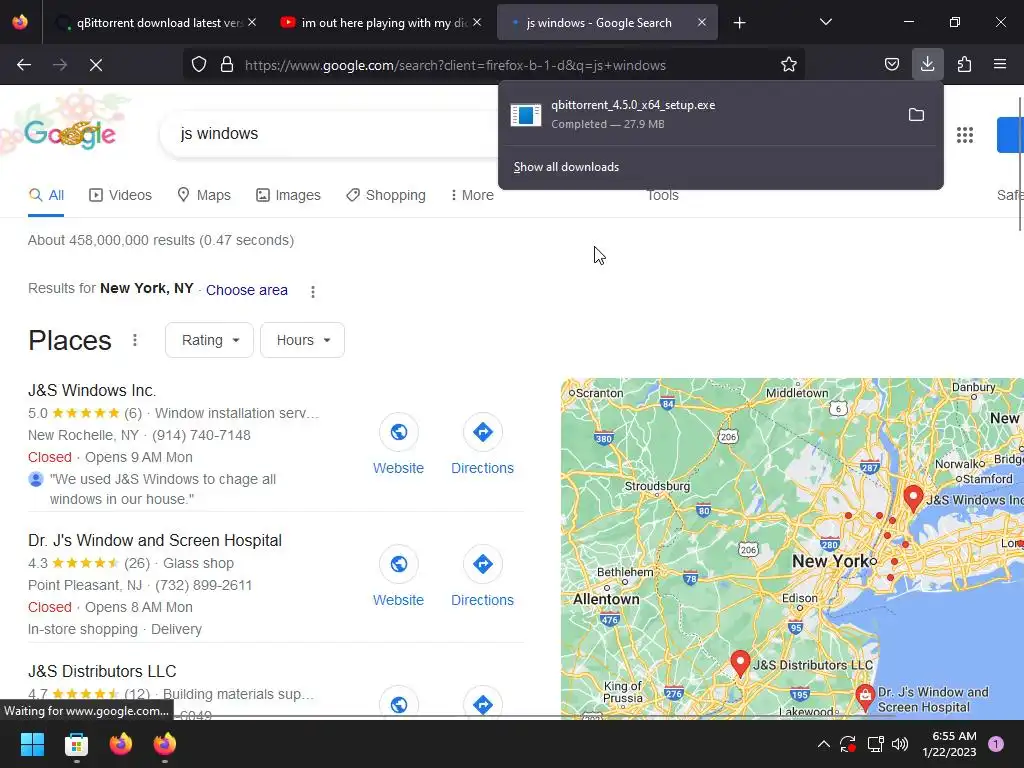Switch to Images results tab
Viewport: 1024px width, 768px height.
(288, 195)
